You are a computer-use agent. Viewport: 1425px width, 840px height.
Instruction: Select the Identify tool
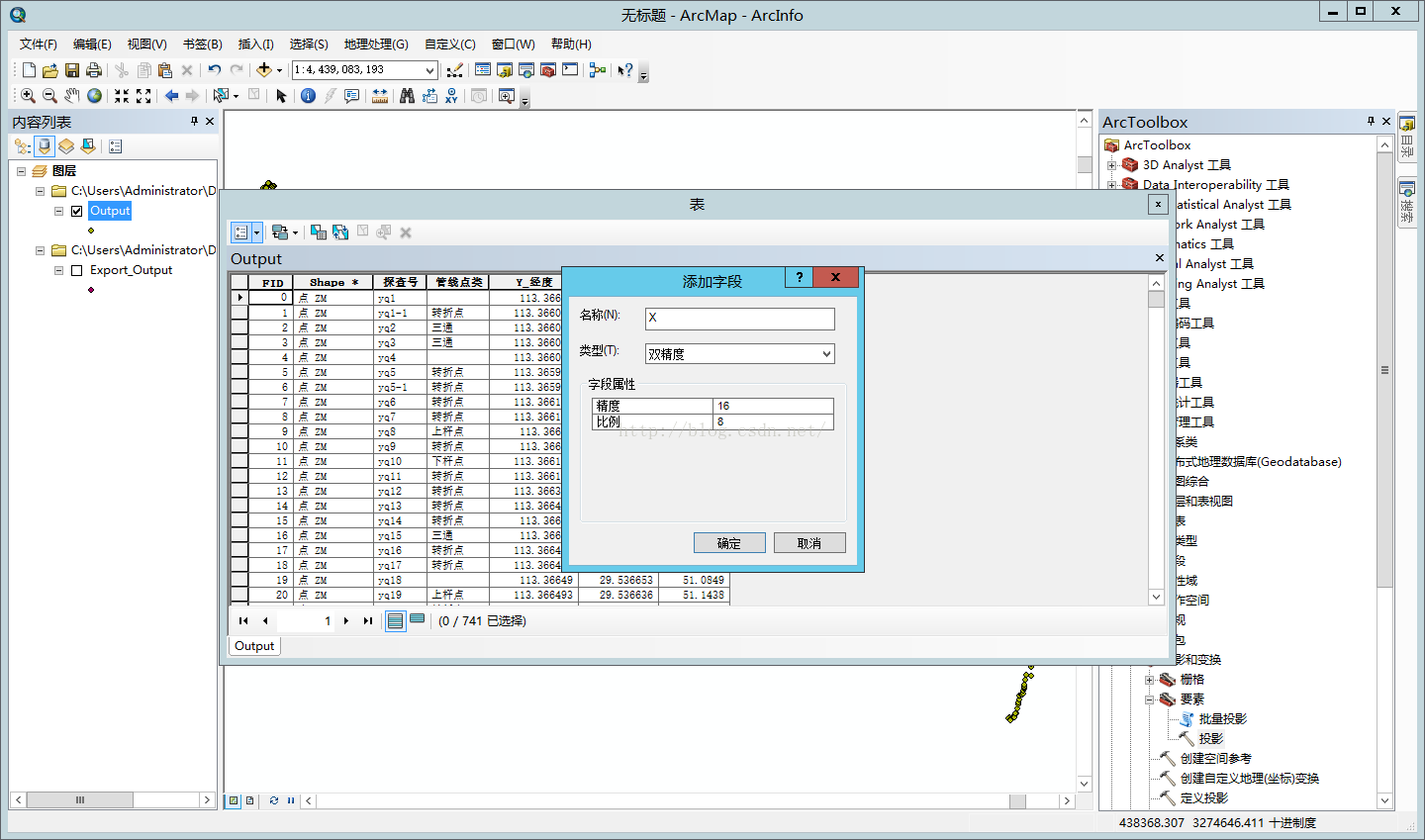pos(308,96)
